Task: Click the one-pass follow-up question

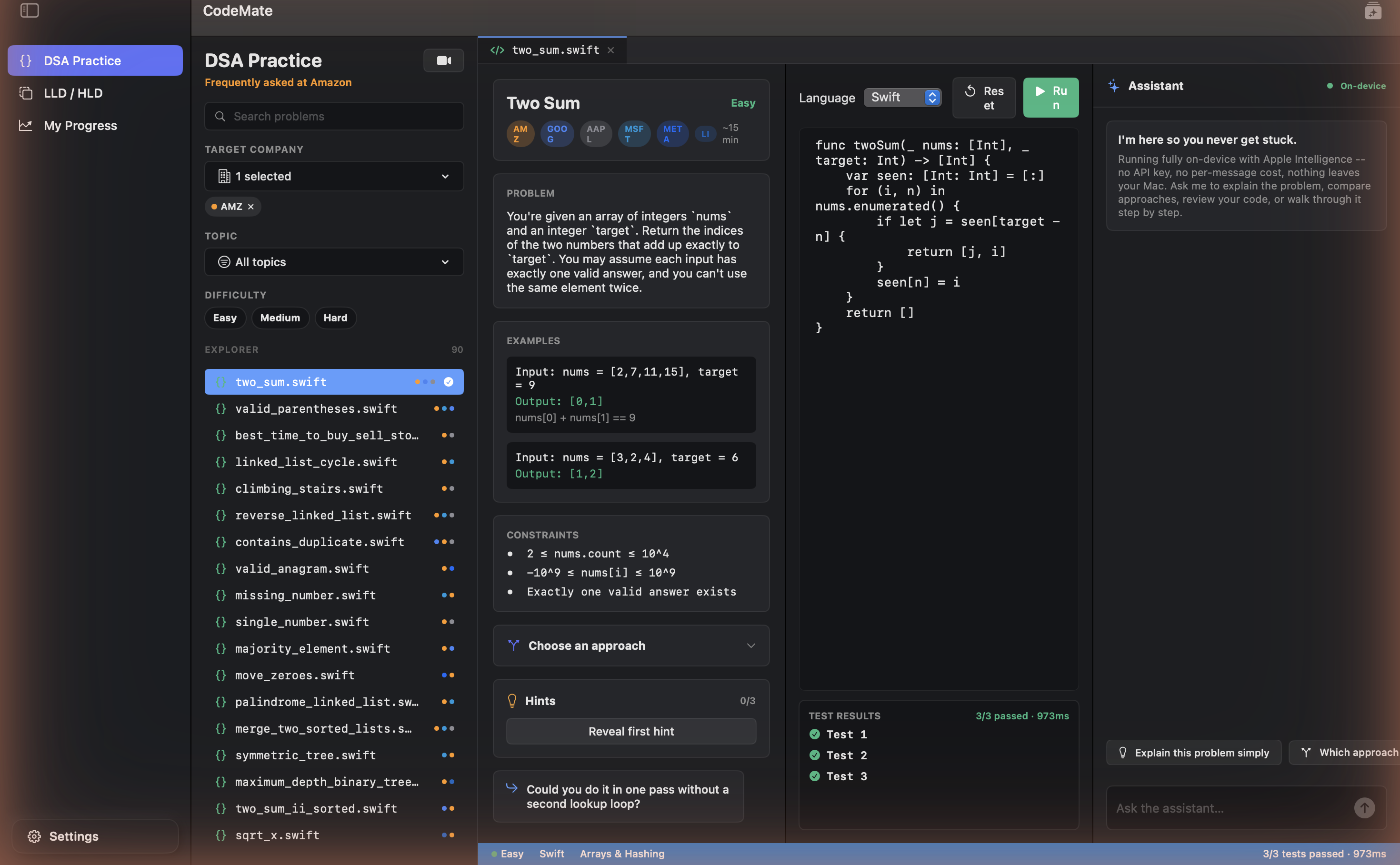Action: (619, 796)
